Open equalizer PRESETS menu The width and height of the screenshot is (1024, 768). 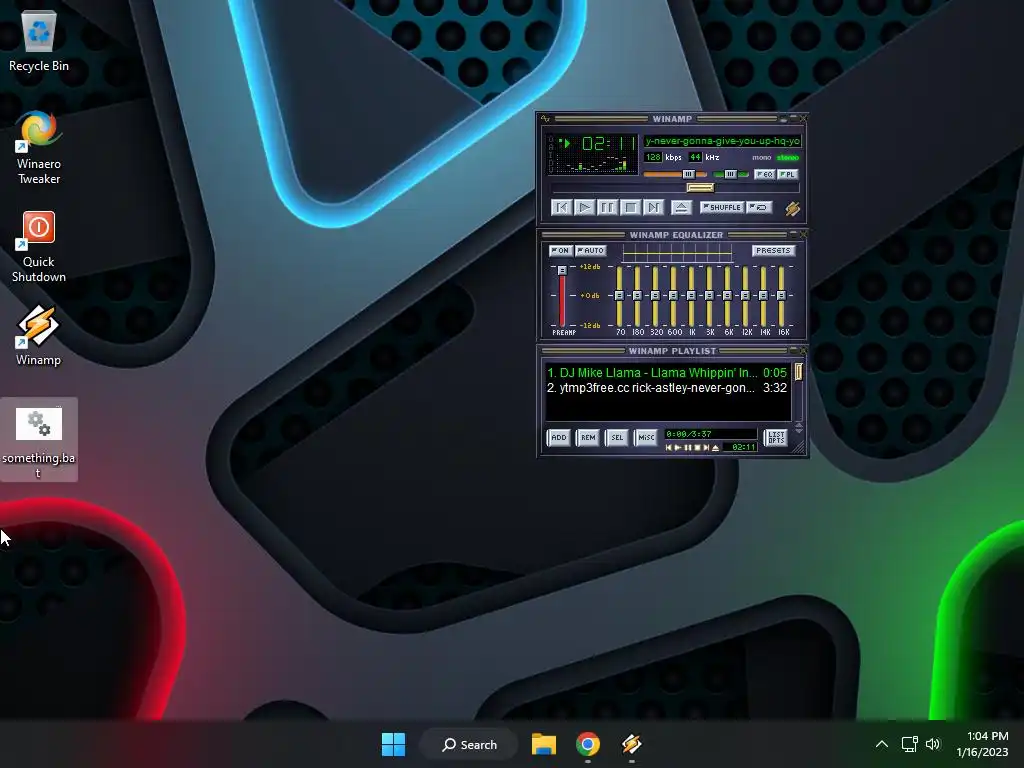coord(773,251)
